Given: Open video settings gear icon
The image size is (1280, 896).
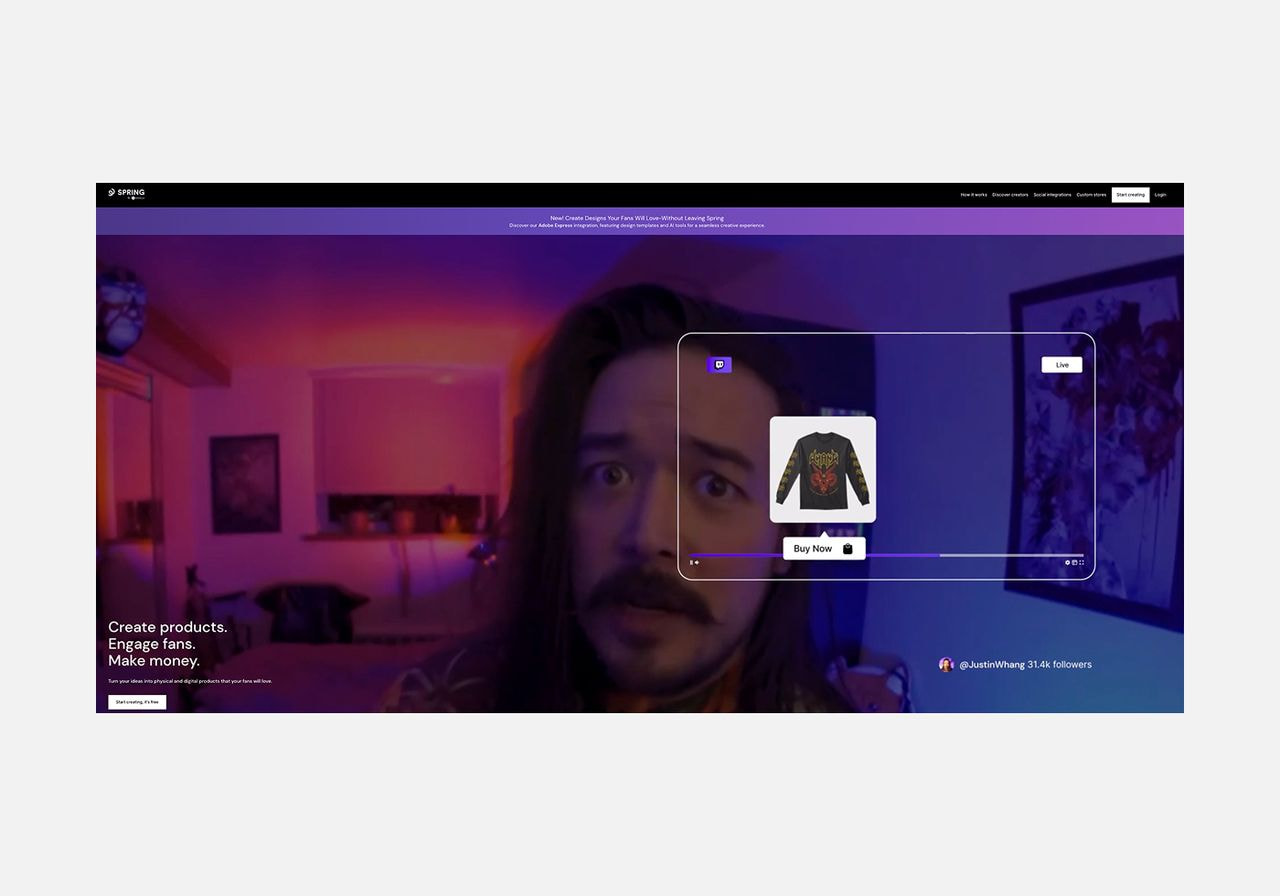Looking at the screenshot, I should 1067,562.
